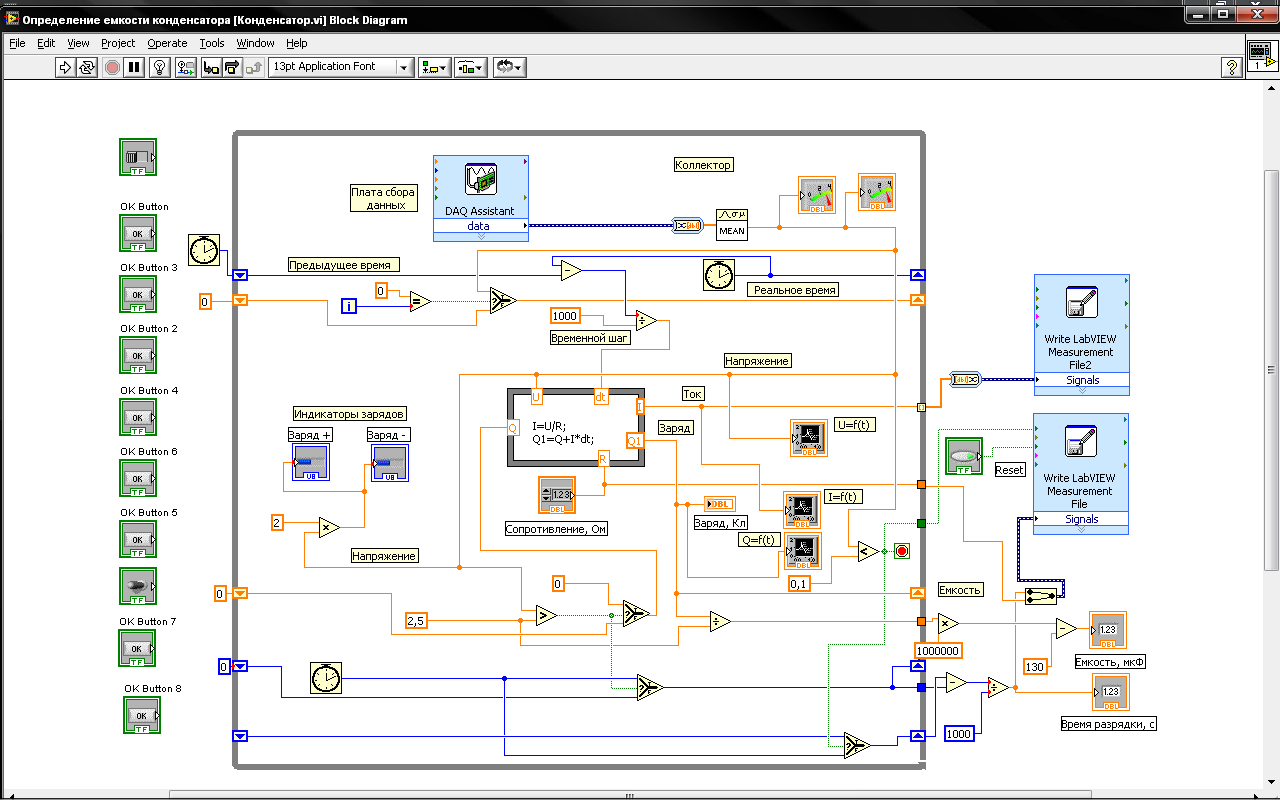Click the loop stop terminal icon

[901, 551]
